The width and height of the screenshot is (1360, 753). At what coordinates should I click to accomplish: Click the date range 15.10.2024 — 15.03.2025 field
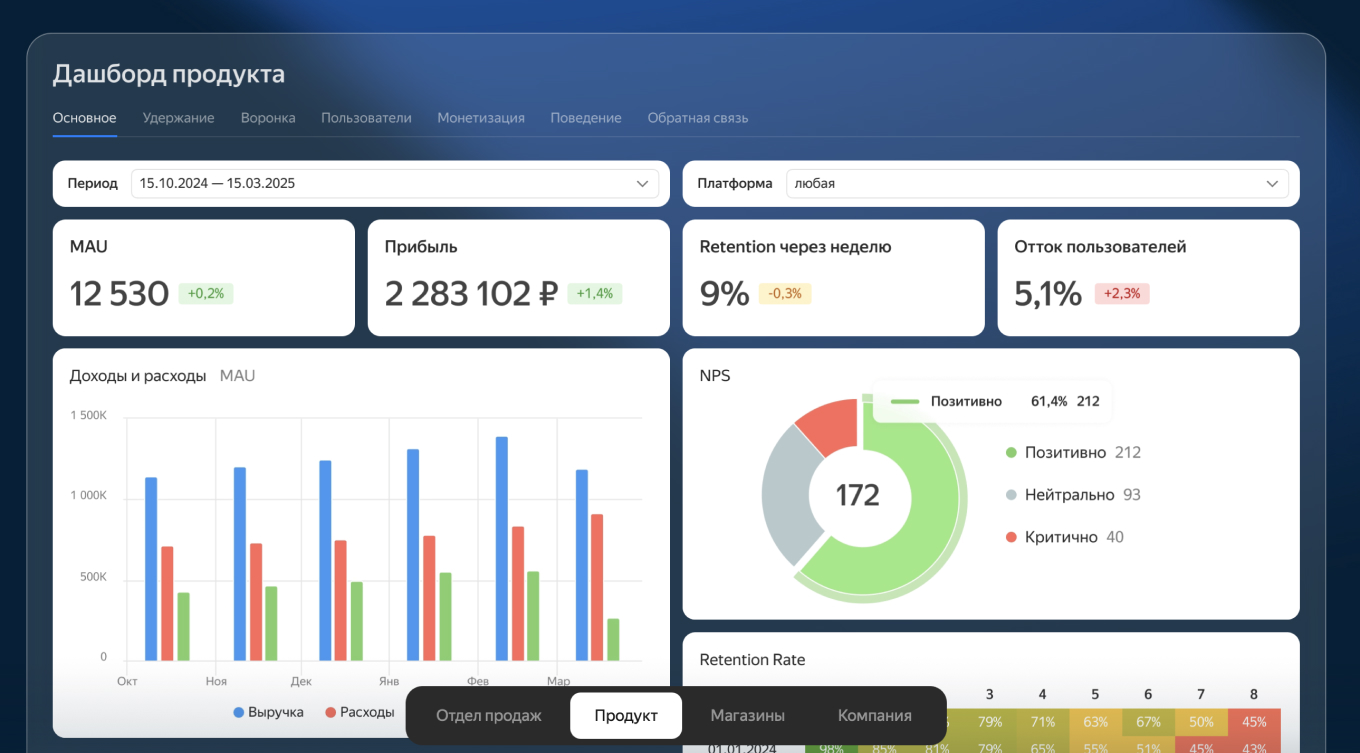(x=395, y=184)
